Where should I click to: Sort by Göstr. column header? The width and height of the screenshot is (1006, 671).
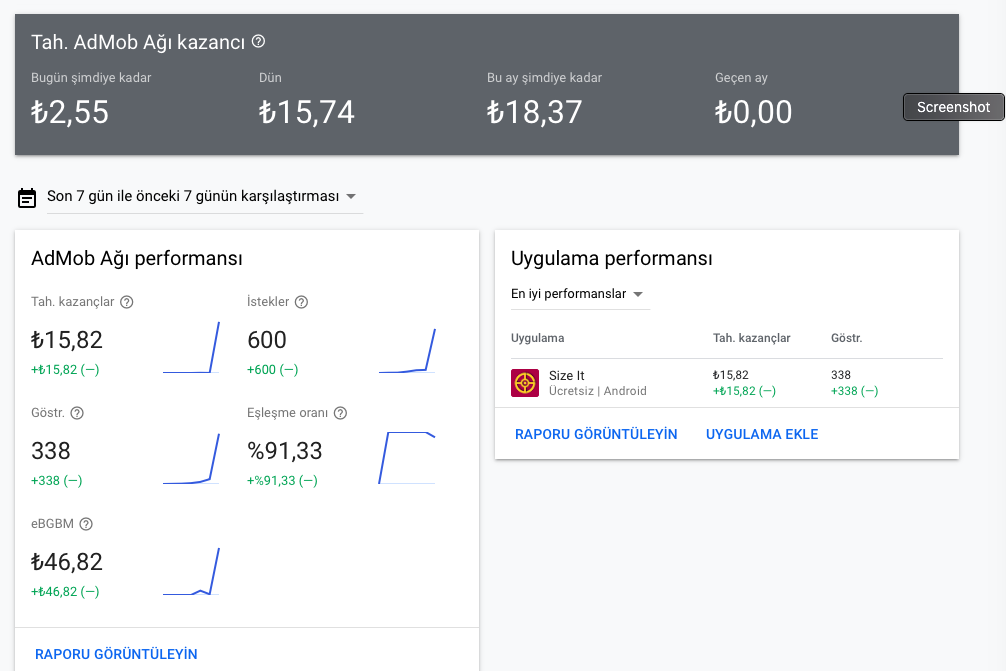pos(846,338)
